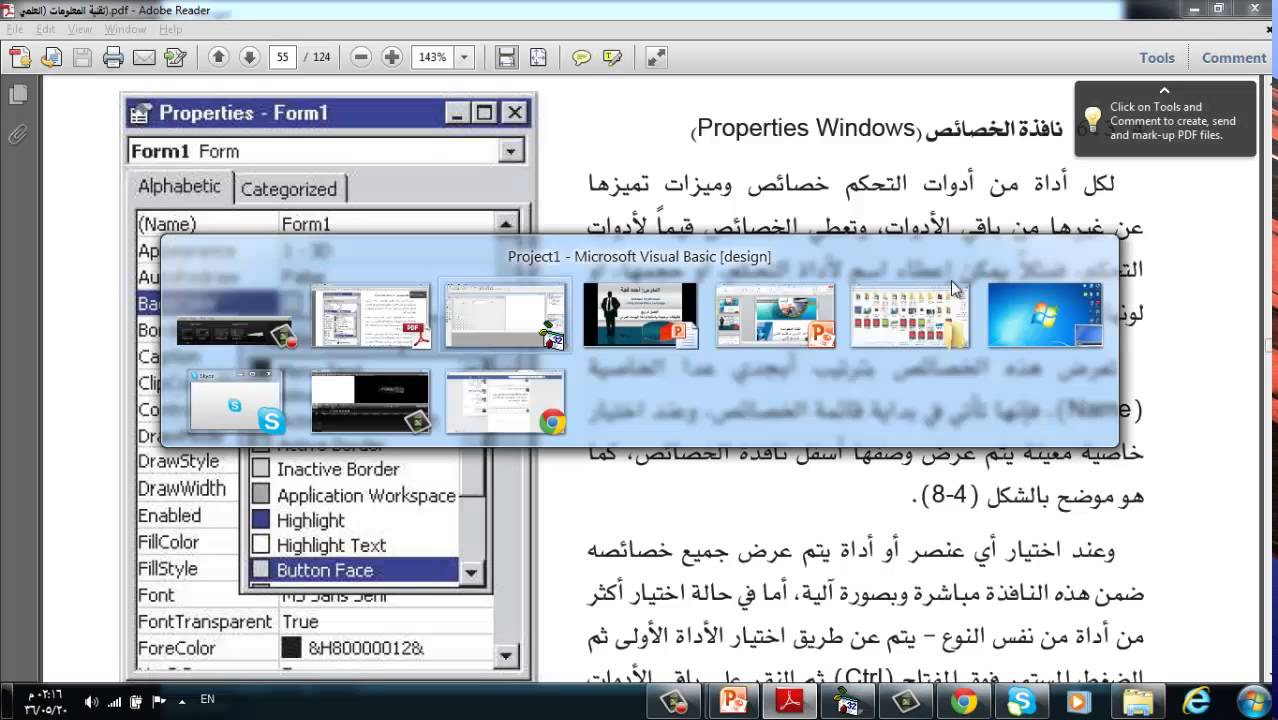The width and height of the screenshot is (1278, 720).
Task: Select the Skype thumbnail in switcher
Action: pyautogui.click(x=237, y=402)
